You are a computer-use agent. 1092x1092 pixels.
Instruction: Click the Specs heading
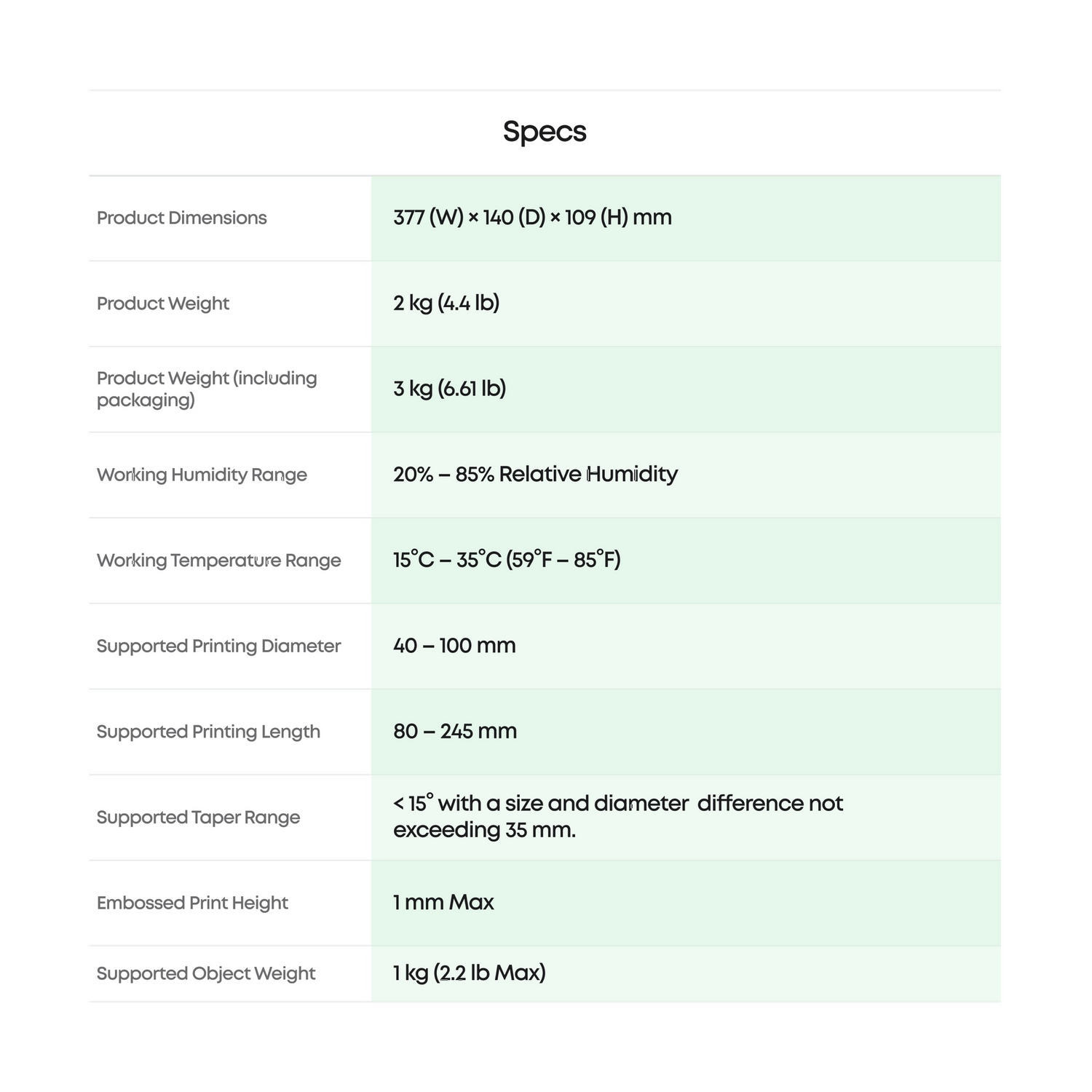(x=545, y=132)
